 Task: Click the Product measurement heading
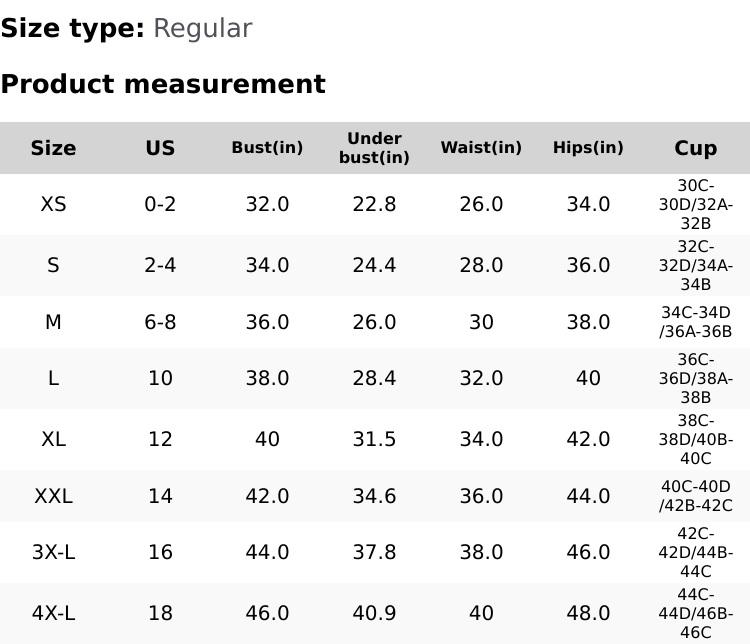(x=163, y=84)
